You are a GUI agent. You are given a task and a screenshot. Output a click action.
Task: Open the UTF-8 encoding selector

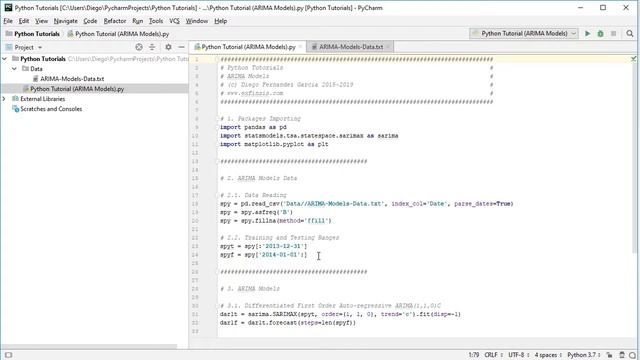pyautogui.click(x=518, y=355)
